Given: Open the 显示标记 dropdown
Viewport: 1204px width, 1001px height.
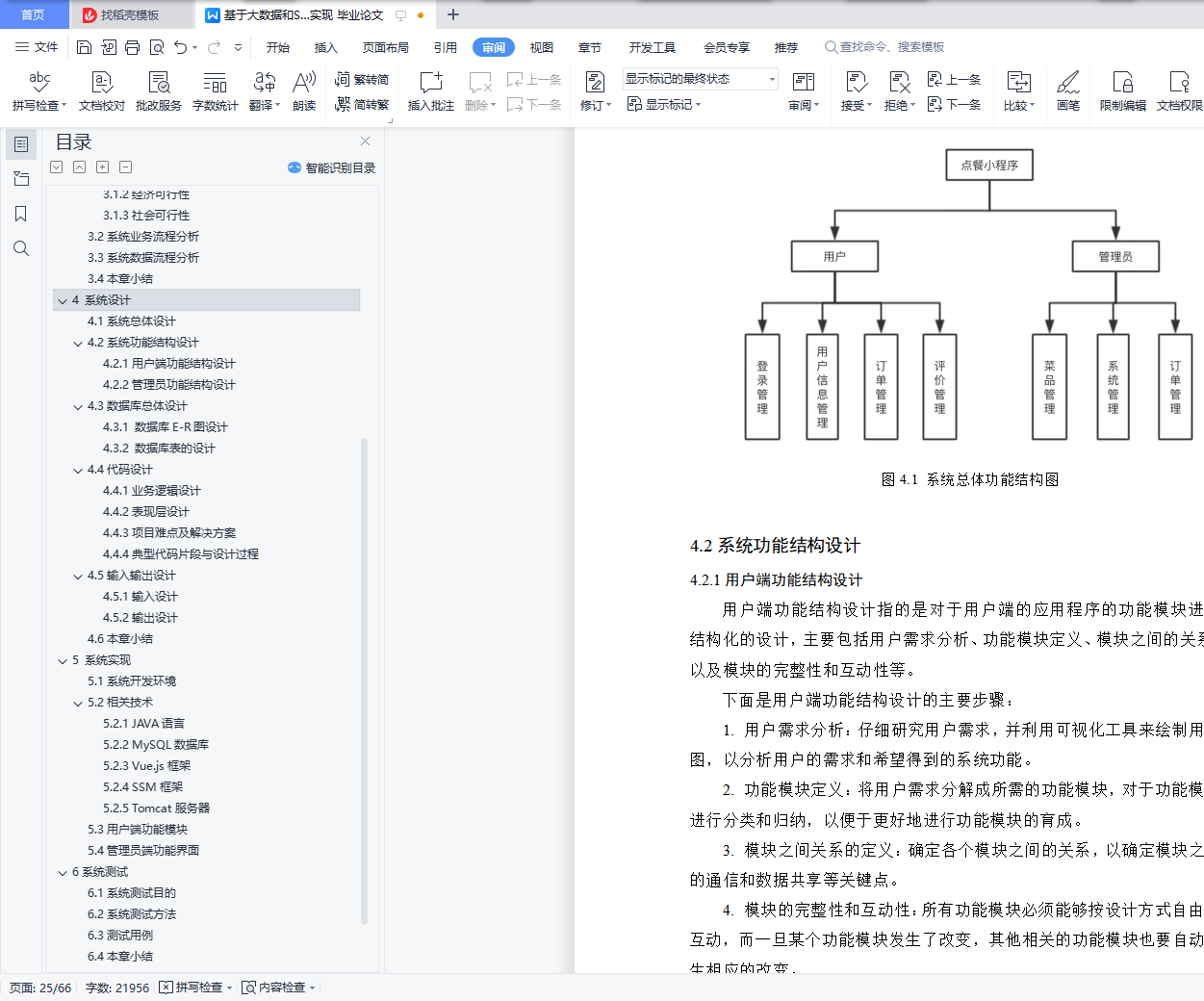Looking at the screenshot, I should pyautogui.click(x=664, y=104).
